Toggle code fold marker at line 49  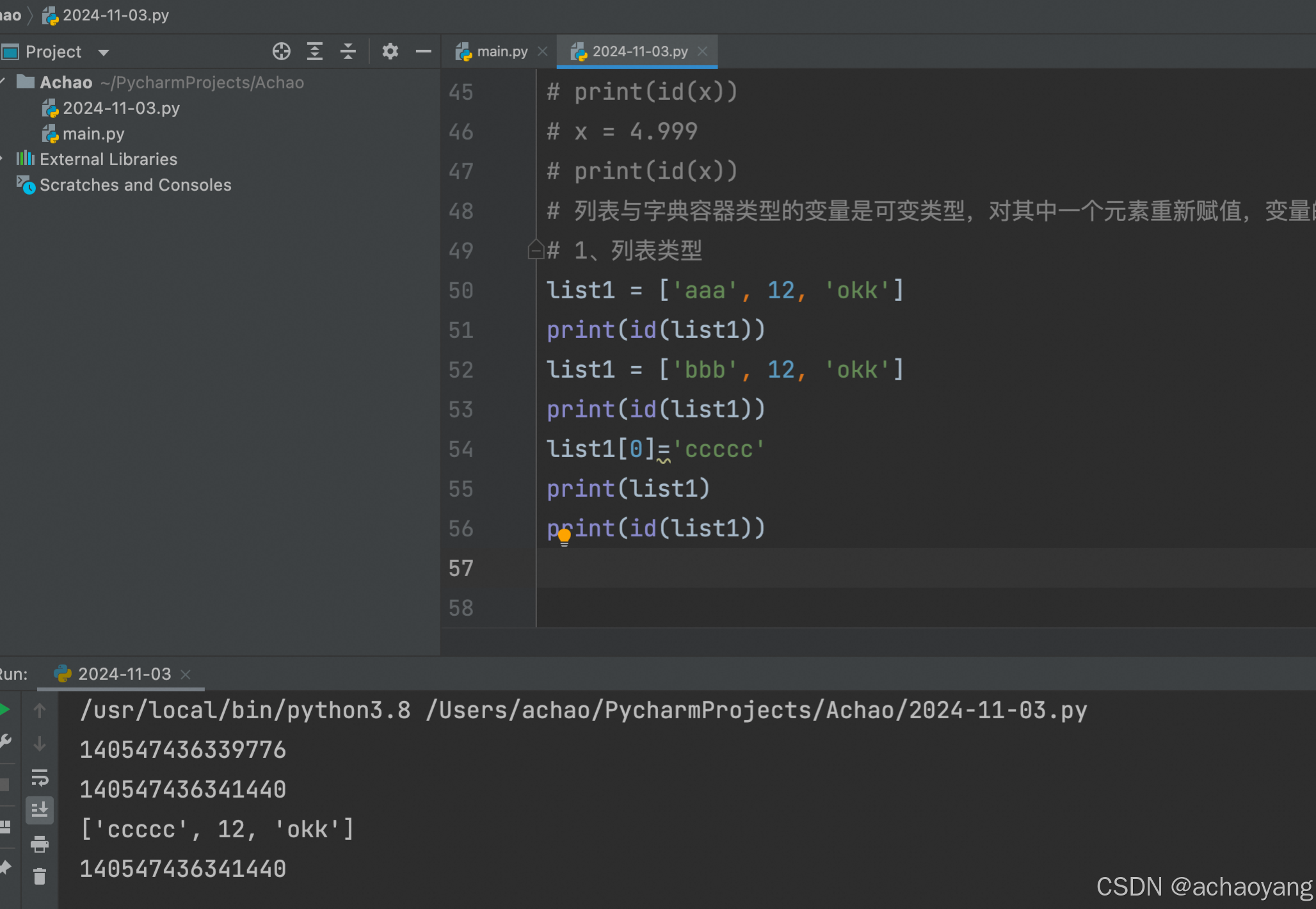tap(536, 249)
